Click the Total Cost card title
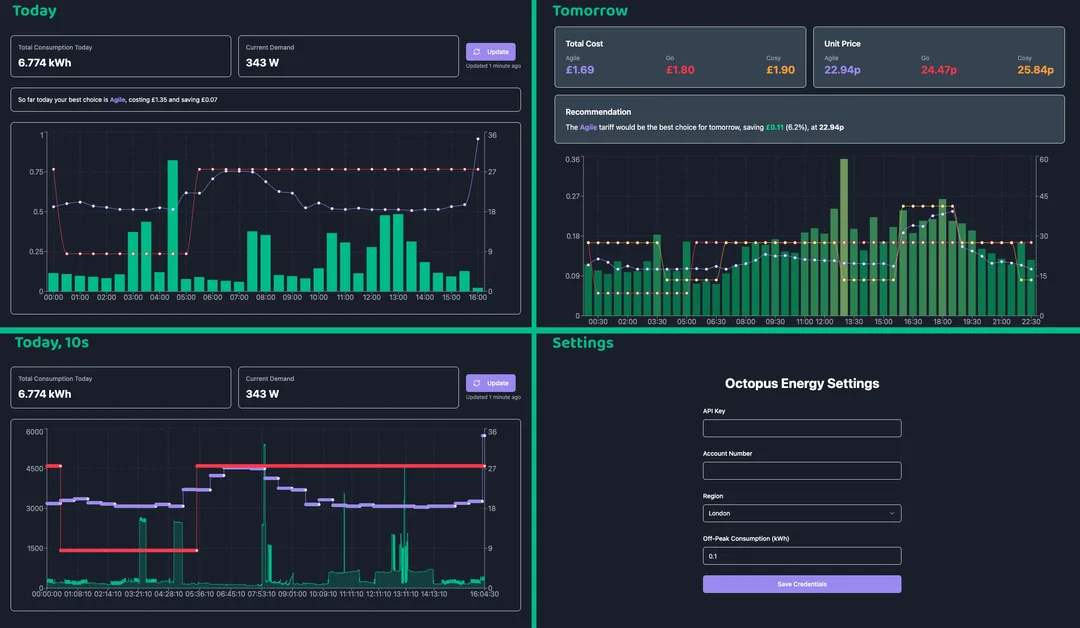The width and height of the screenshot is (1080, 628). pos(584,43)
